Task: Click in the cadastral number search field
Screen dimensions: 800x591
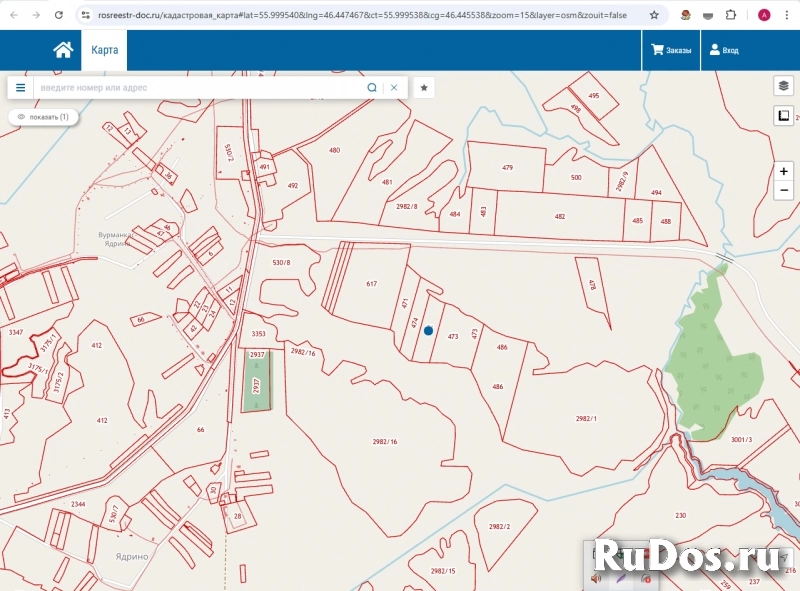Action: tap(200, 88)
